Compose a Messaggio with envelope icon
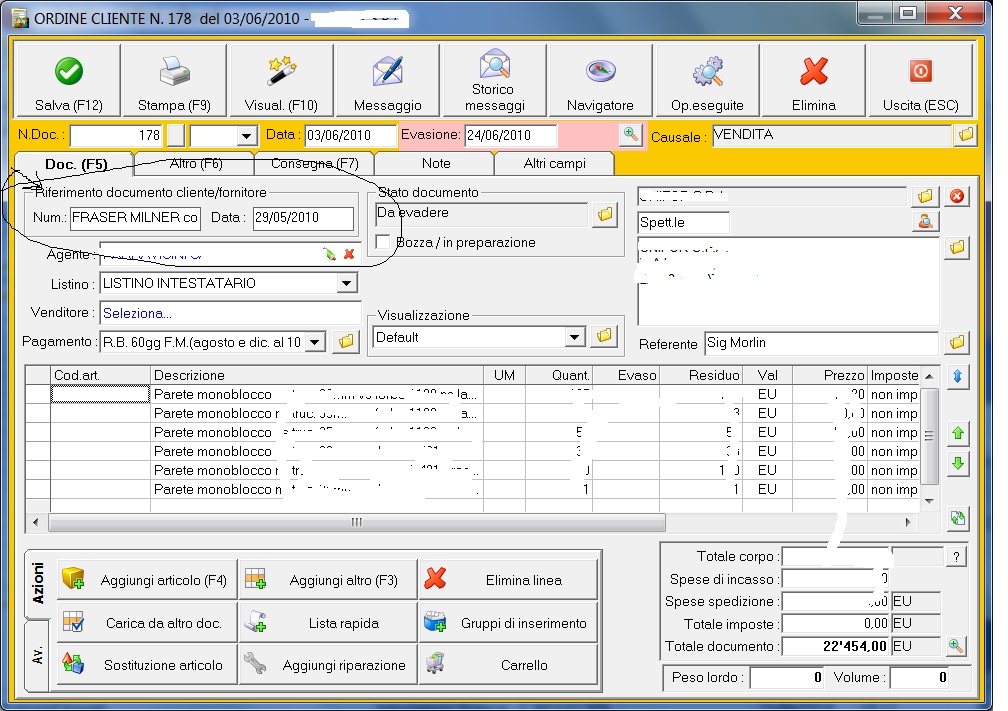 tap(388, 80)
